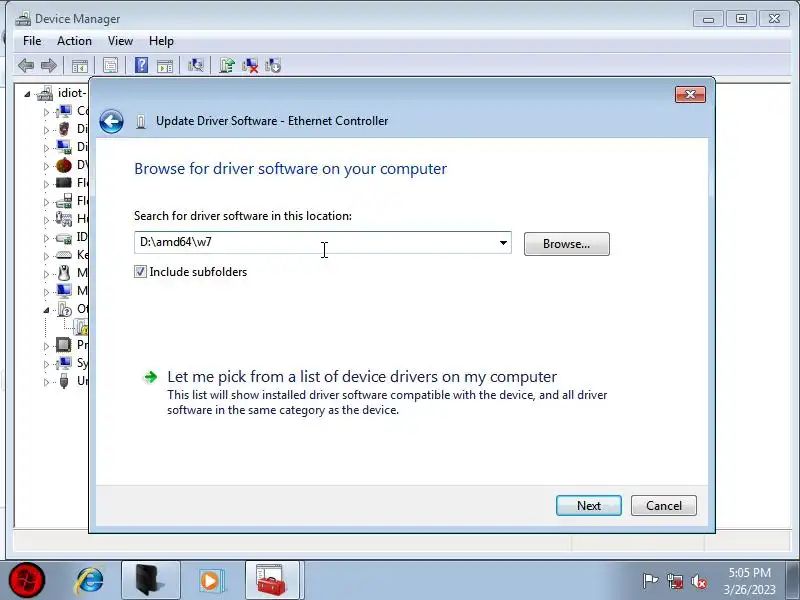The width and height of the screenshot is (800, 600).
Task: Open the Help menu
Action: coord(161,41)
